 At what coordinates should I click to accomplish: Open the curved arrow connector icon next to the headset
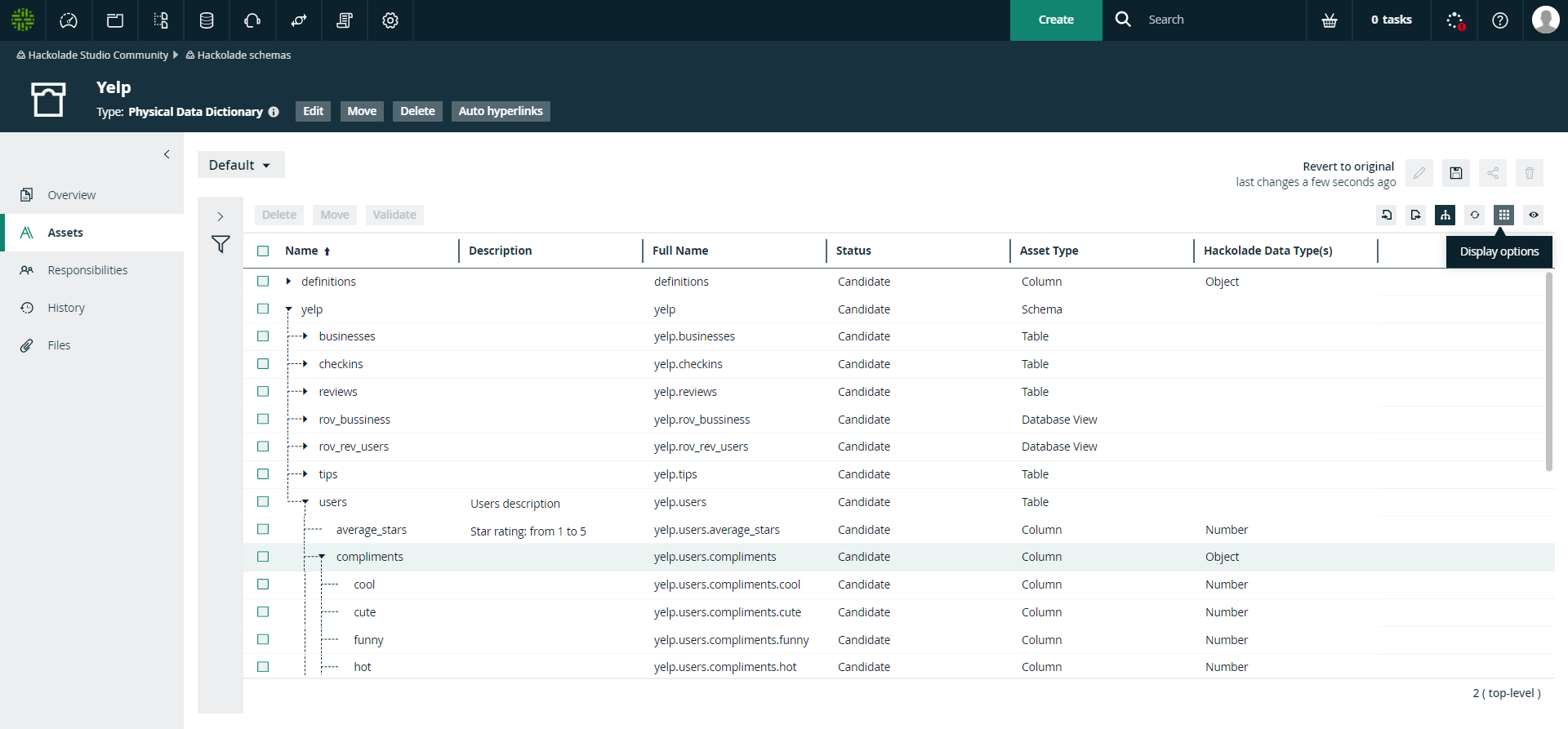pyautogui.click(x=299, y=20)
